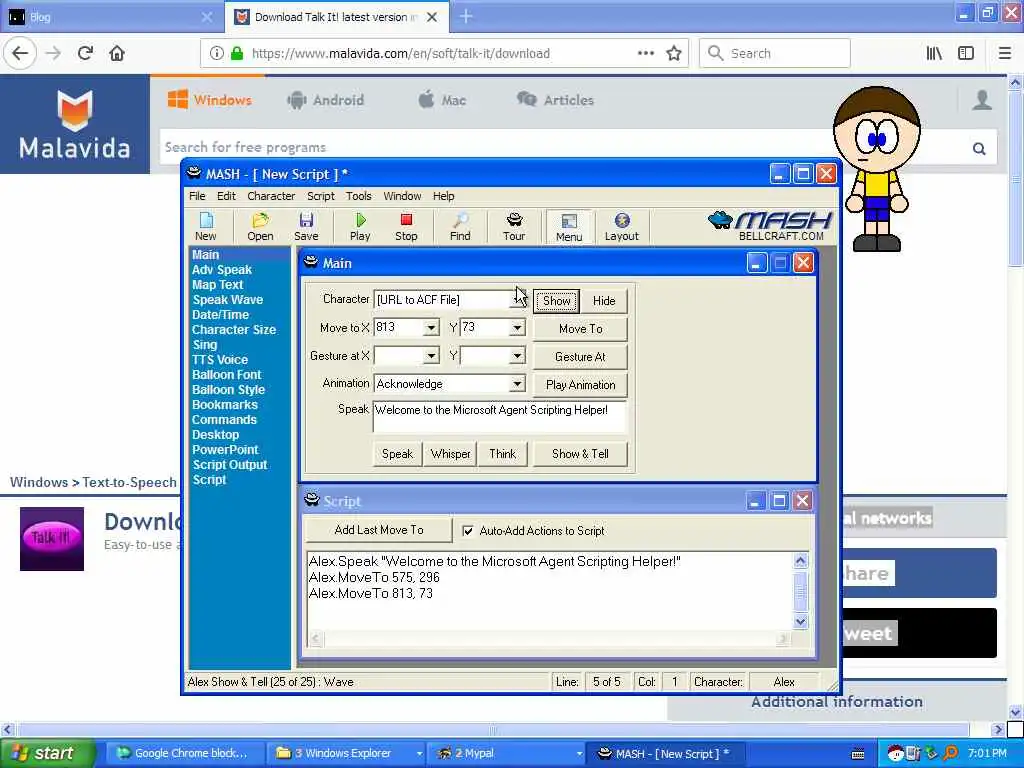
Task: Click the Show & Tell button
Action: [581, 454]
